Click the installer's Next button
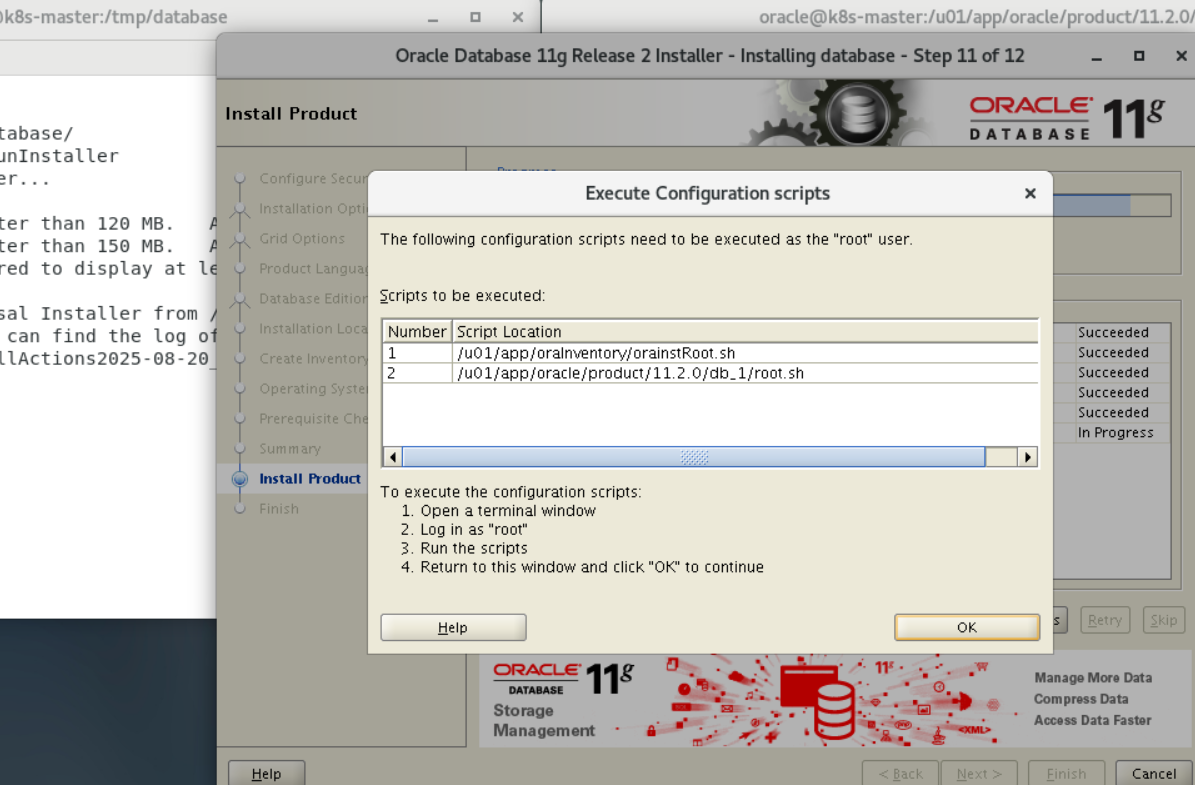Image resolution: width=1195 pixels, height=785 pixels. coord(979,774)
